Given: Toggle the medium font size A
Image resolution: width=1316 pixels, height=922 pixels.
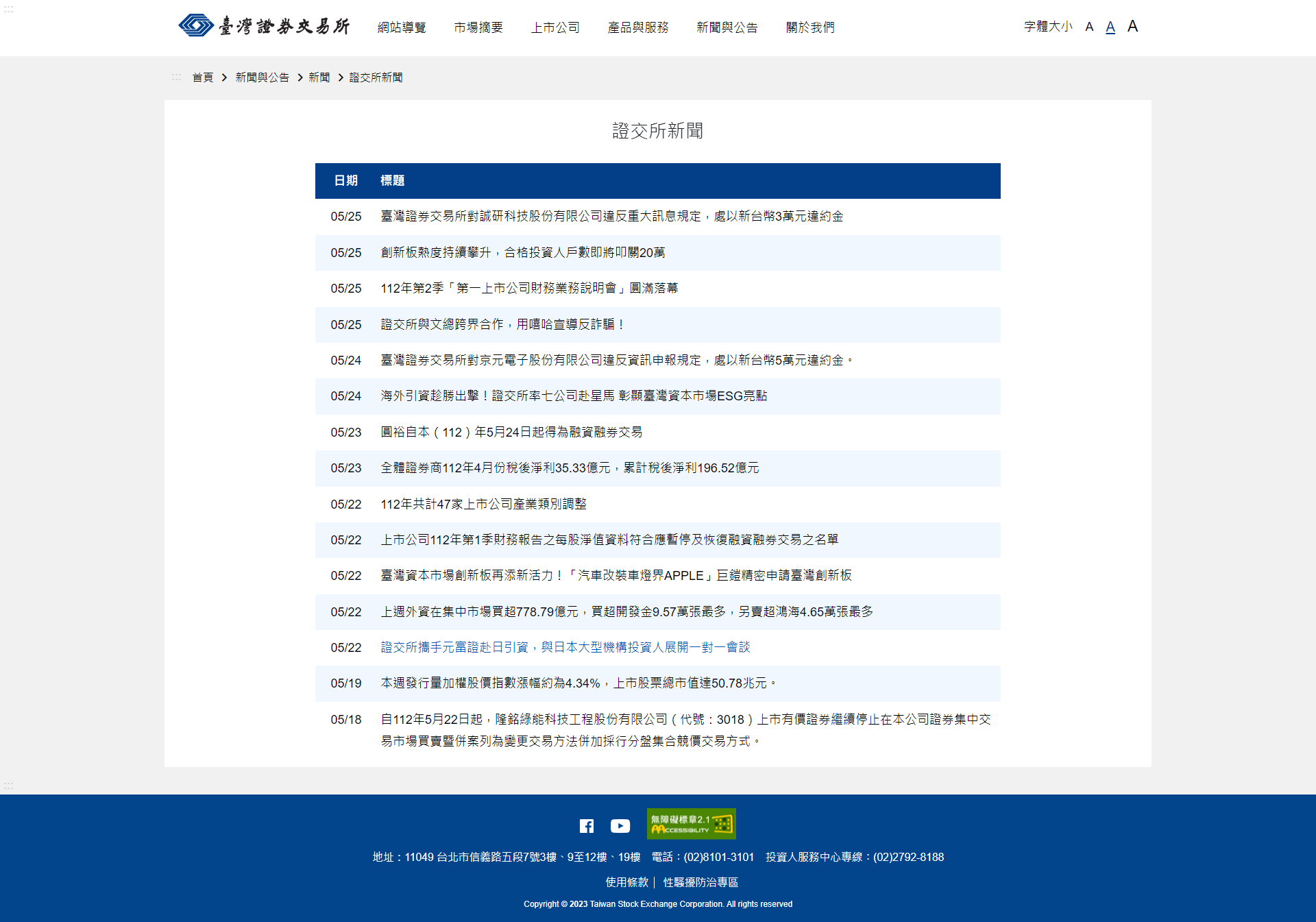Looking at the screenshot, I should (x=1110, y=26).
